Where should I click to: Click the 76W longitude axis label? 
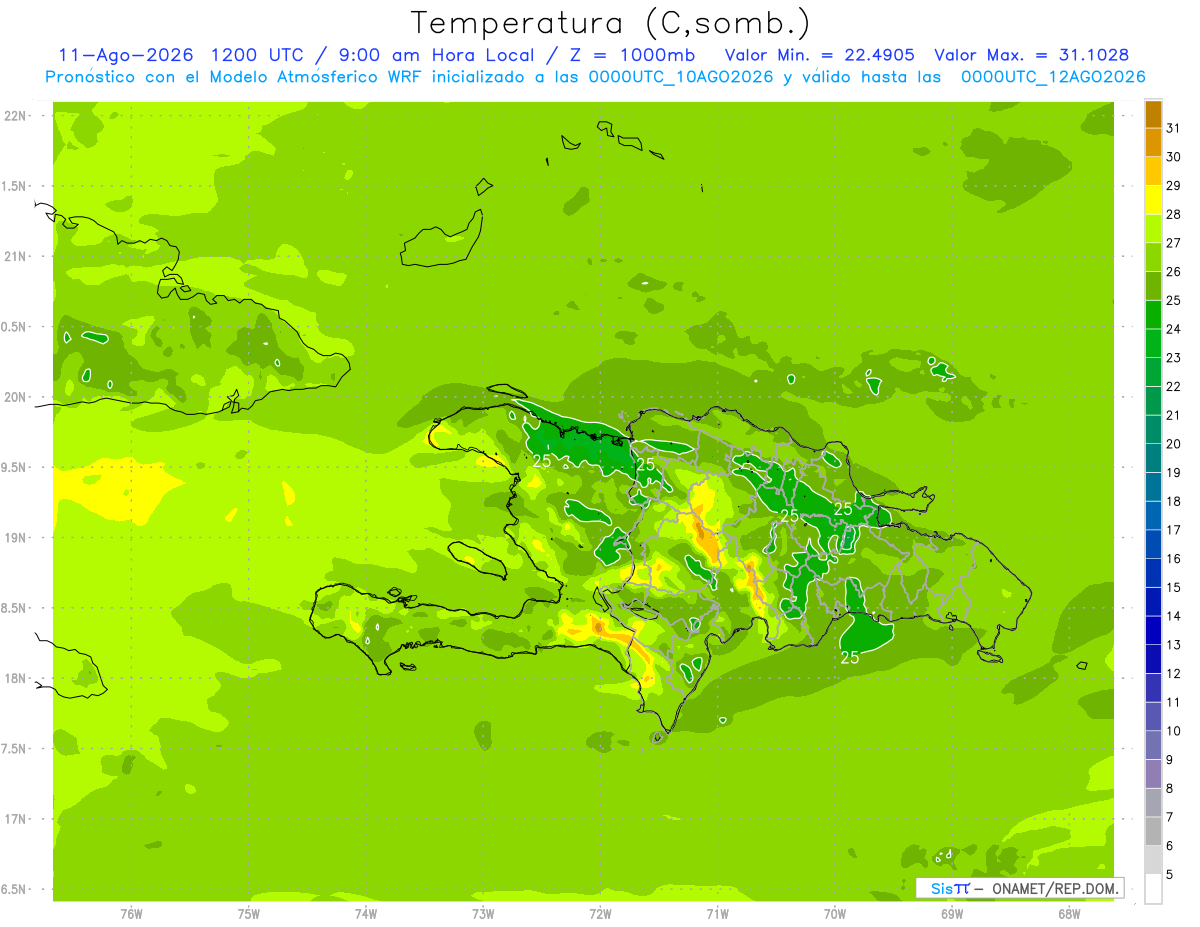tap(131, 913)
